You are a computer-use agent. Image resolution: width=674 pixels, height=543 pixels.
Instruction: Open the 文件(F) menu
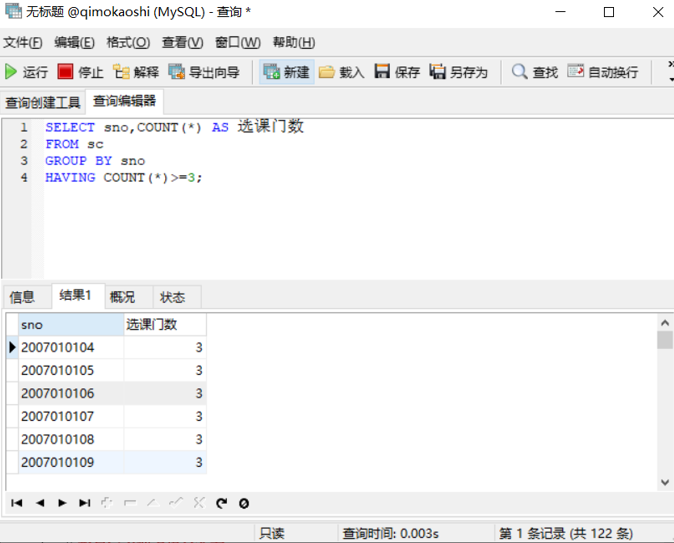click(23, 43)
